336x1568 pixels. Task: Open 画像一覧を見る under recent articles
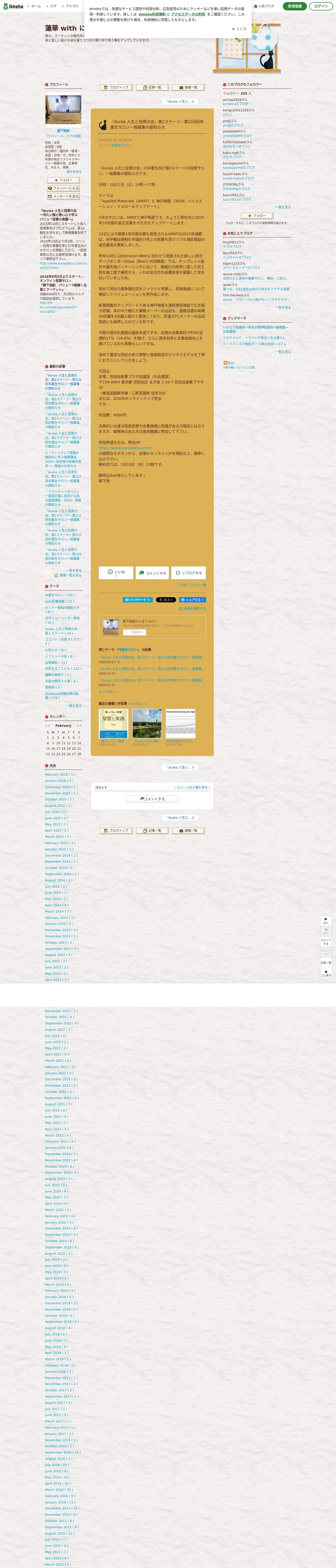pos(68,575)
